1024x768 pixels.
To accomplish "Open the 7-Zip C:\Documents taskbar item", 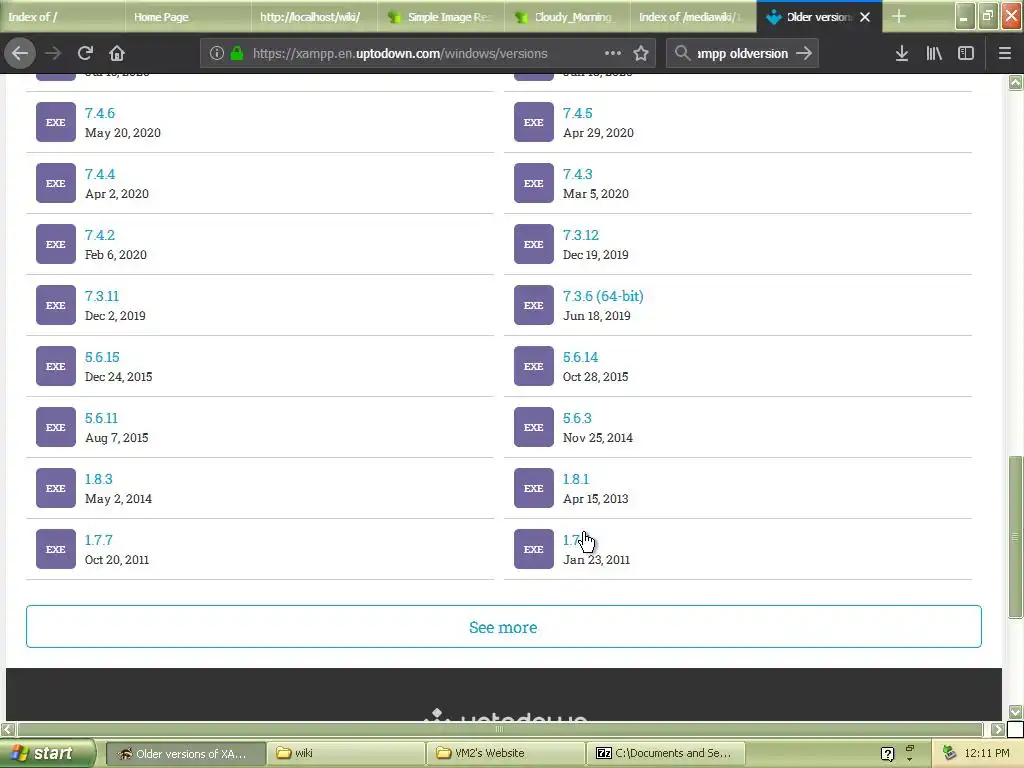I will [x=665, y=753].
